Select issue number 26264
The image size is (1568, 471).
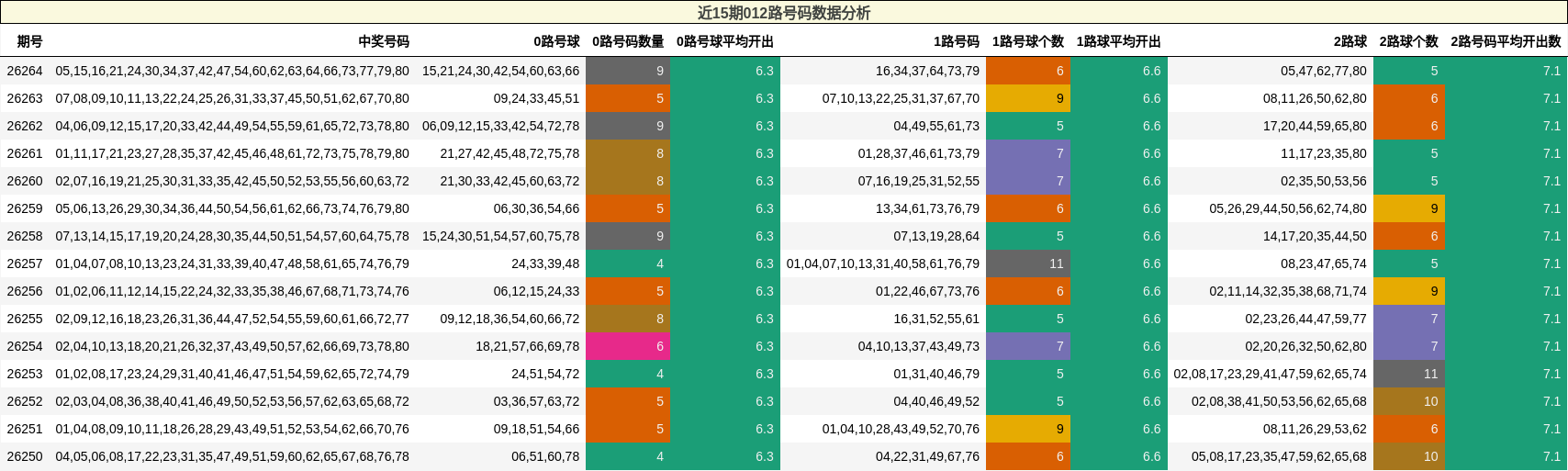[25, 71]
